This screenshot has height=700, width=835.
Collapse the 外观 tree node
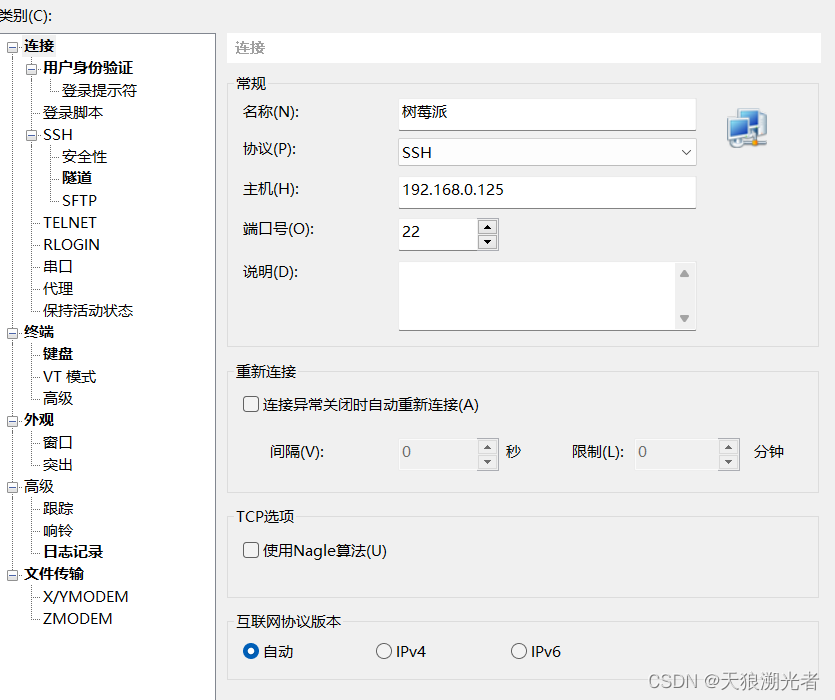coord(12,421)
